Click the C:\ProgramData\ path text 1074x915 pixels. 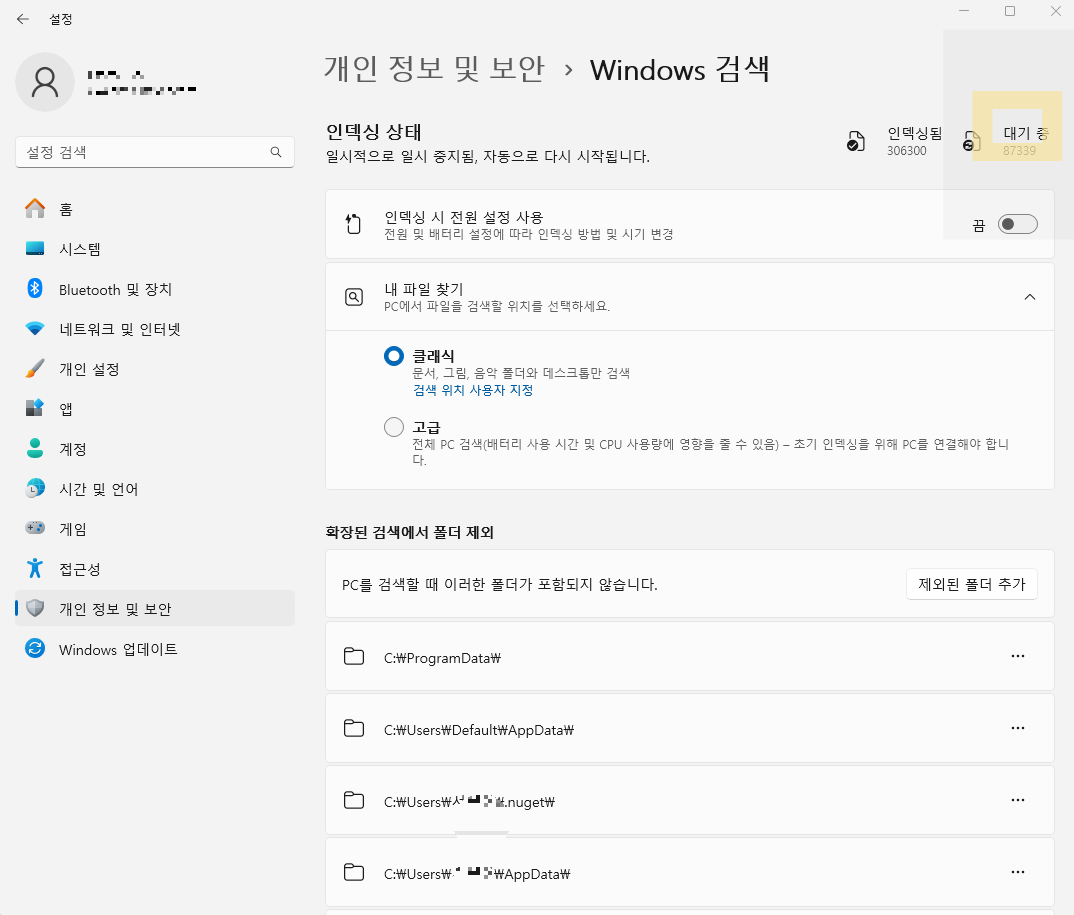(x=442, y=658)
